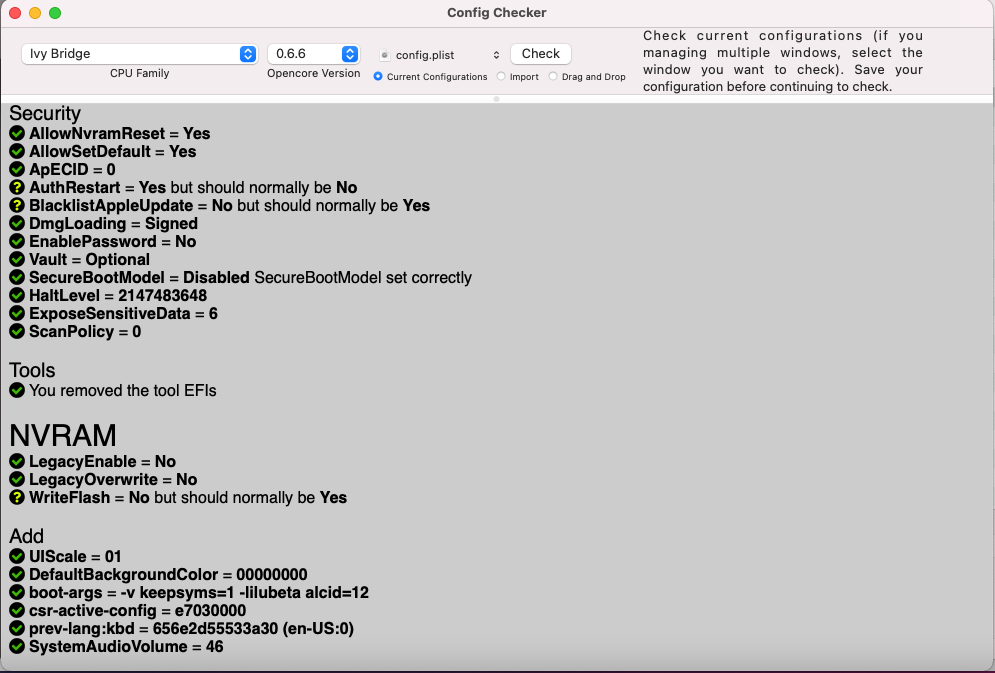Viewport: 995px width, 673px height.
Task: Click the green check icon beside DefaultBackgroundColor
Action: 17,574
